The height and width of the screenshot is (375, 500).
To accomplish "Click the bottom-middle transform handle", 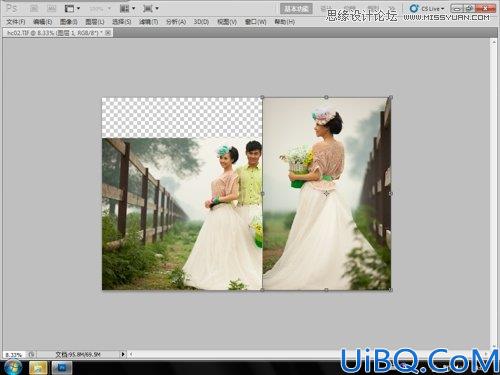I will point(326,290).
